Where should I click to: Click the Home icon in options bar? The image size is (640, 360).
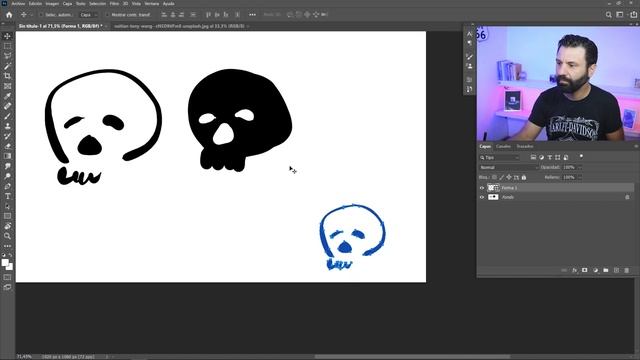pyautogui.click(x=9, y=15)
